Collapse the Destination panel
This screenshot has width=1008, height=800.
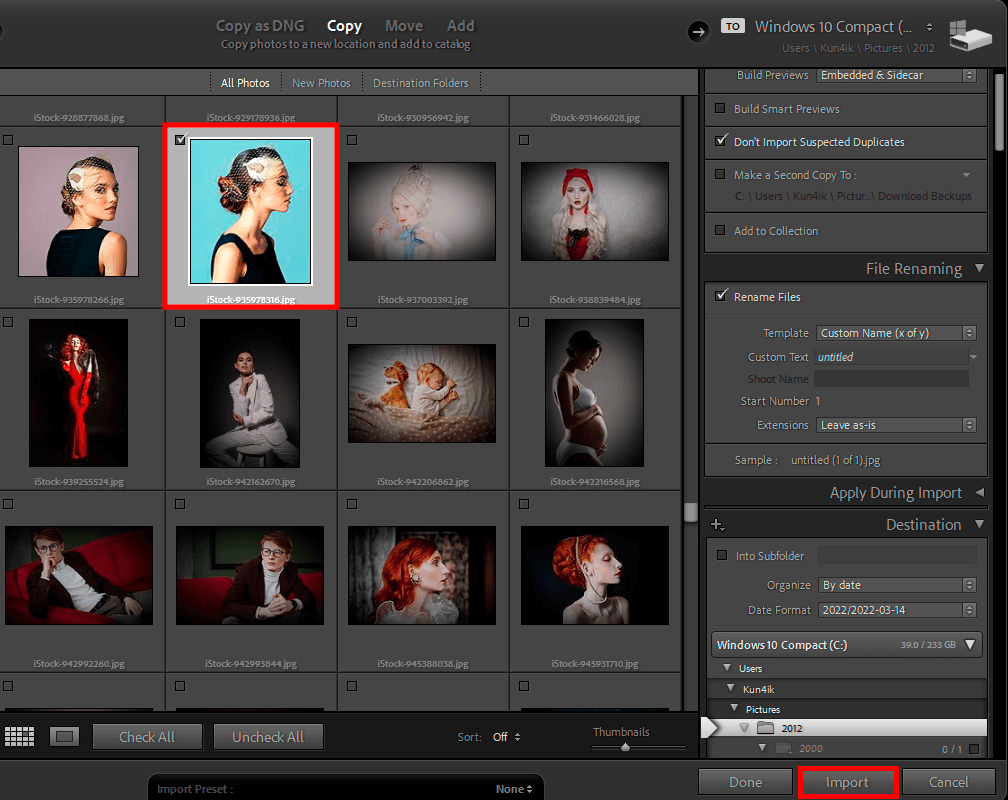979,524
